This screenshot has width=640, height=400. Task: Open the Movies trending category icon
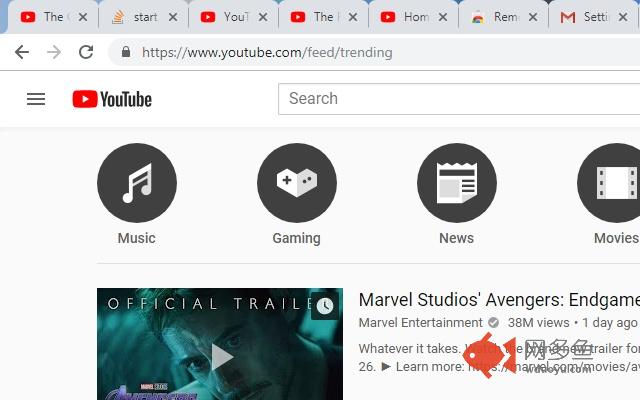pyautogui.click(x=609, y=183)
